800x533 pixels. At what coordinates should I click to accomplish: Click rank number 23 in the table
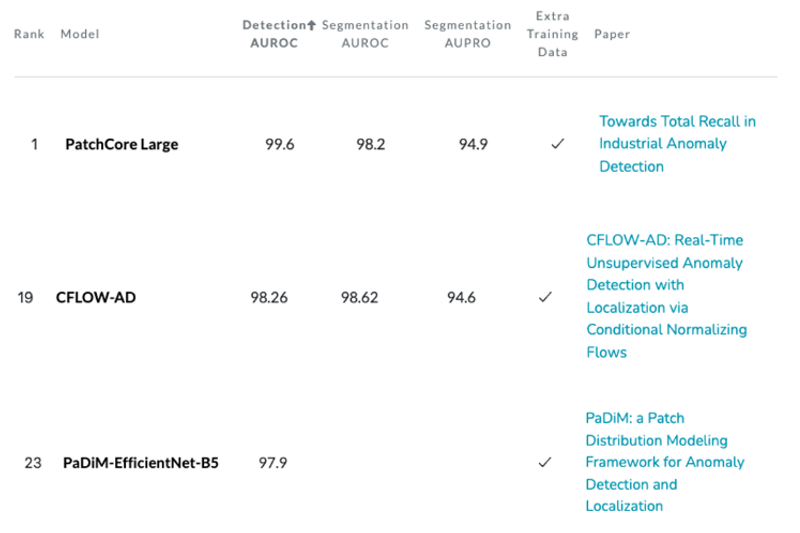33,463
